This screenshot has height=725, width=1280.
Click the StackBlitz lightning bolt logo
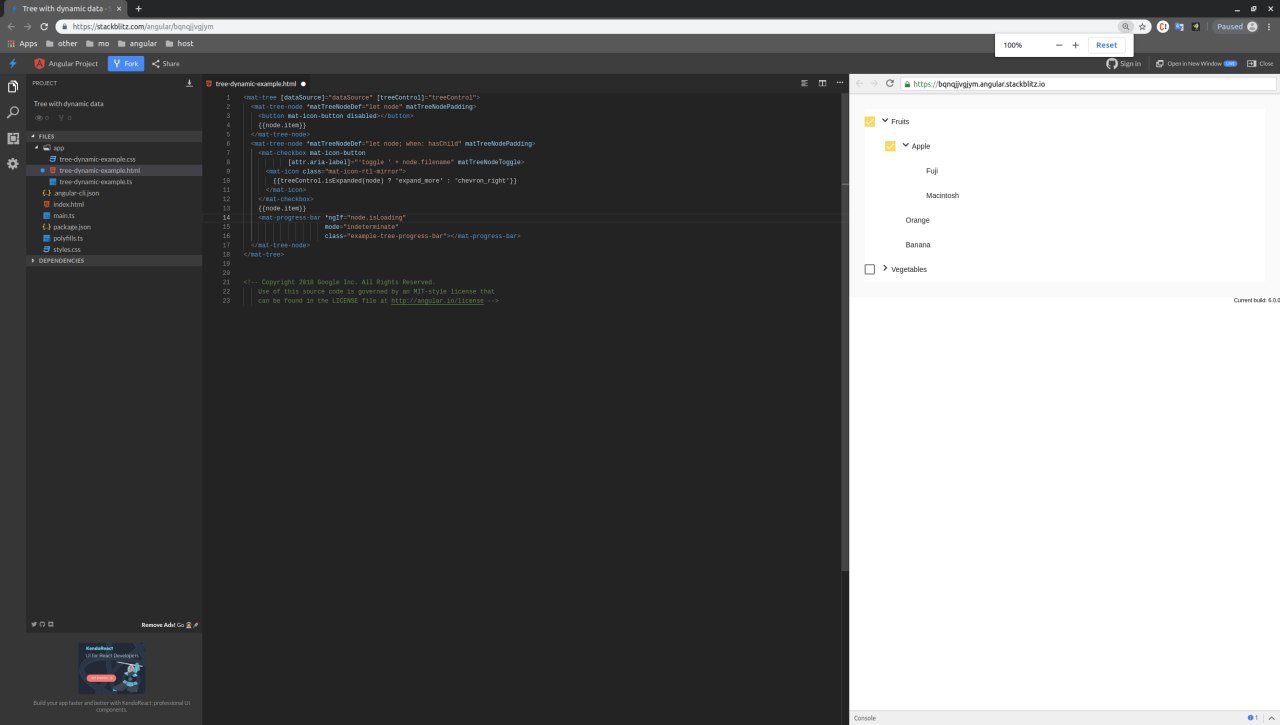click(13, 63)
